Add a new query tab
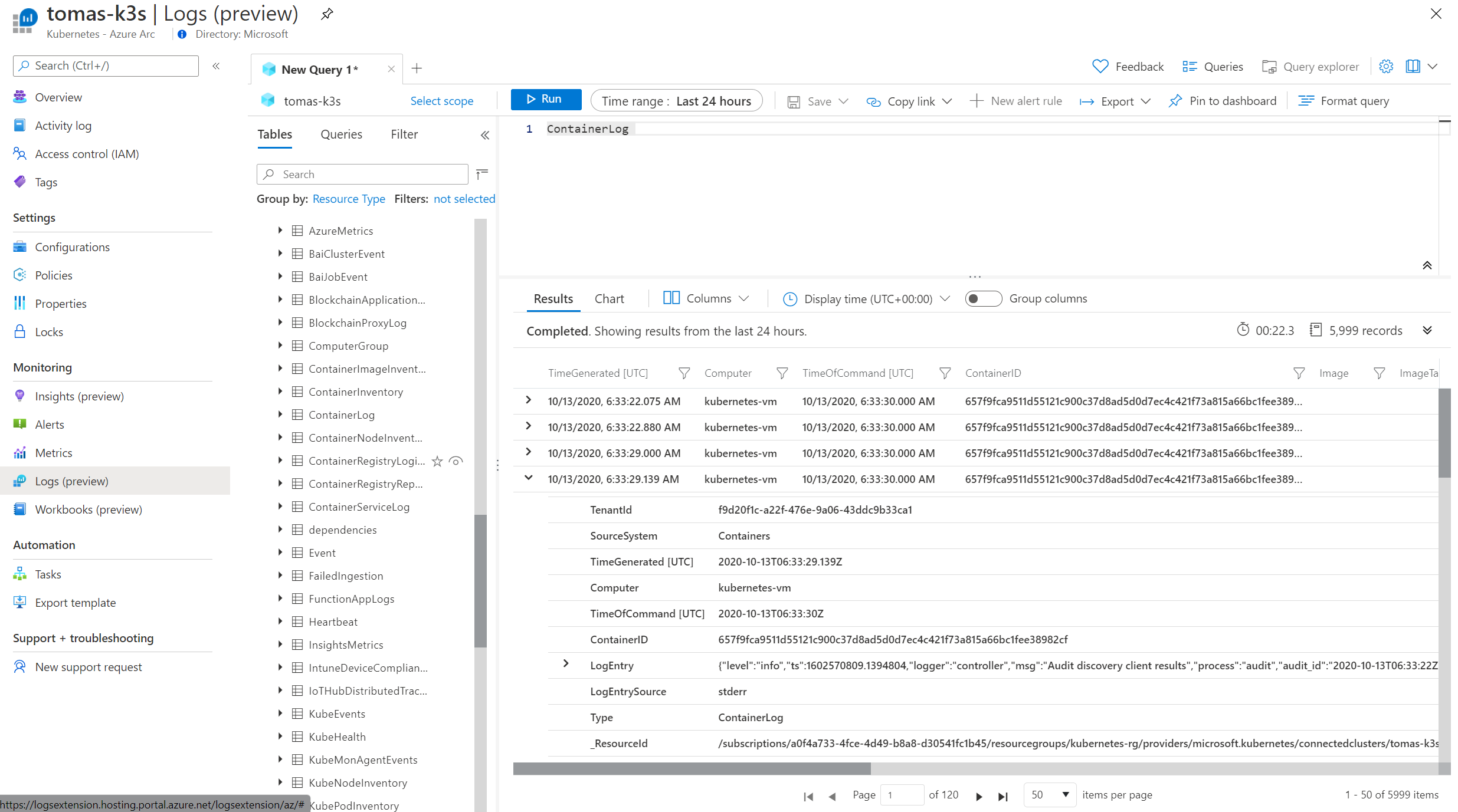1458x812 pixels. click(417, 68)
